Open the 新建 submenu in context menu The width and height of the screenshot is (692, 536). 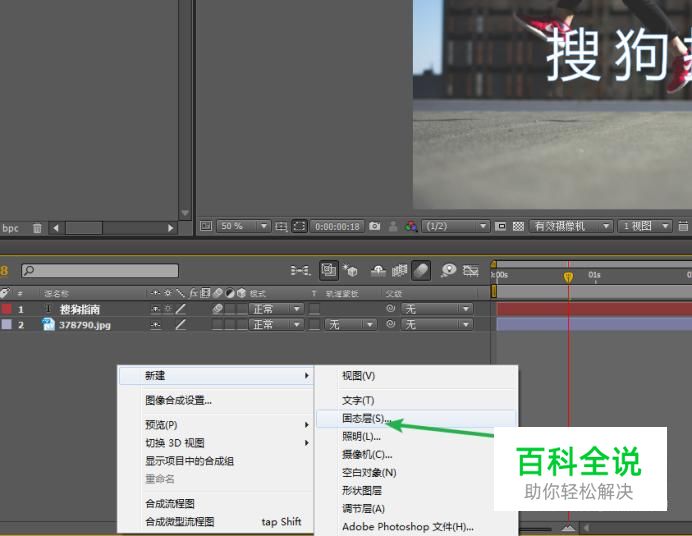[216, 375]
